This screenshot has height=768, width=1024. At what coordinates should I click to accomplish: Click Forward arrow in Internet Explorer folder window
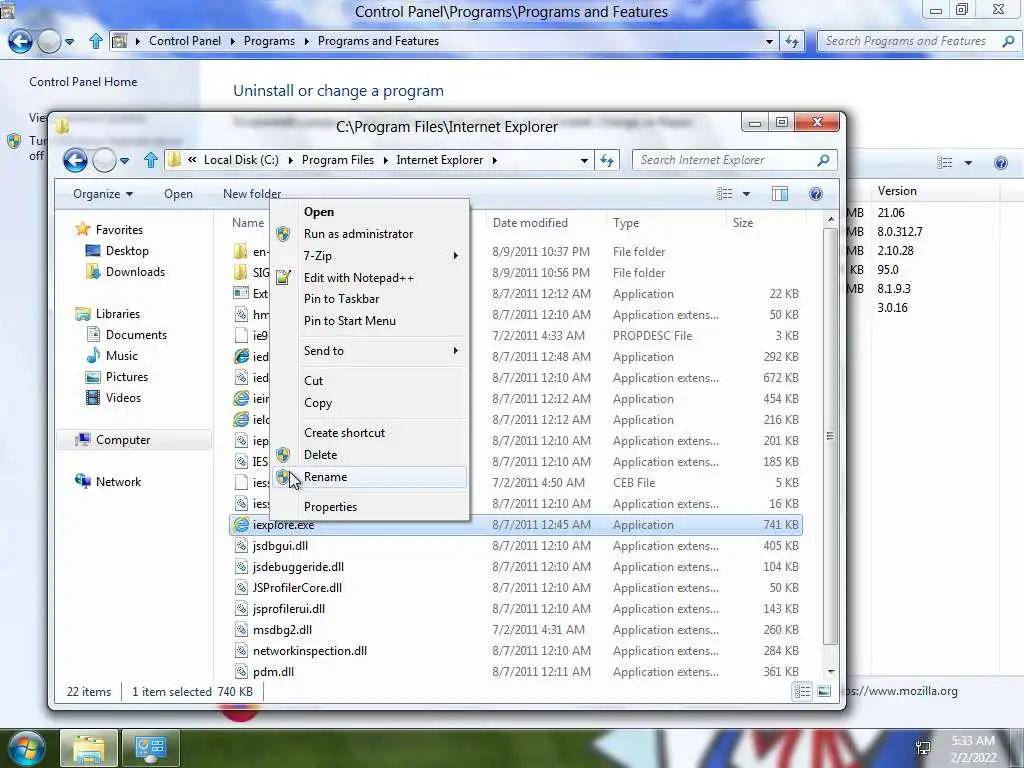coord(104,160)
